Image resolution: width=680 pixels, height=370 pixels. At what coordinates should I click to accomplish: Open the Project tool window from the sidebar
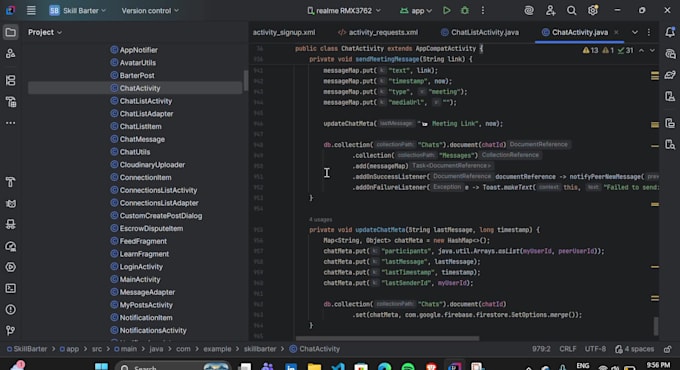click(10, 32)
